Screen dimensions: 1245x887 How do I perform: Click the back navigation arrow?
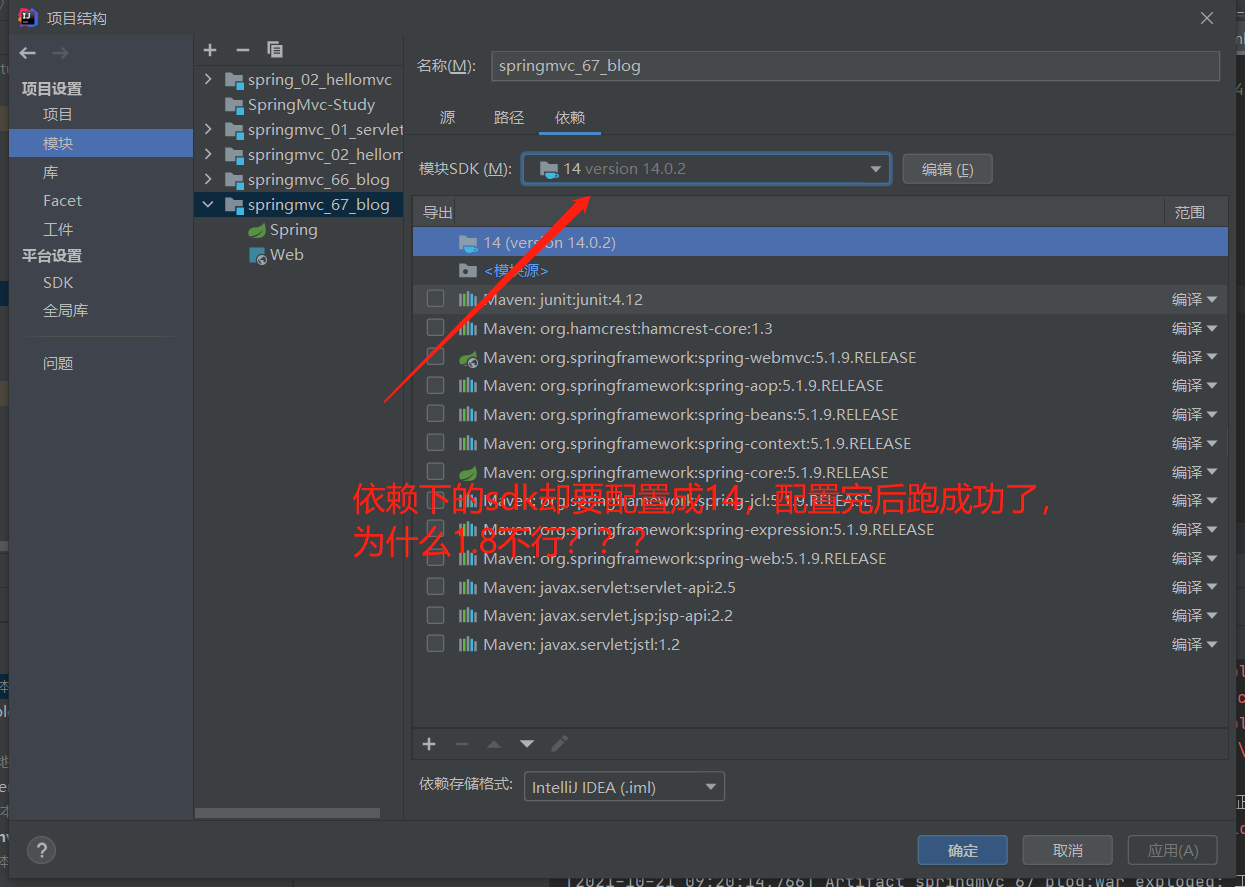click(28, 53)
